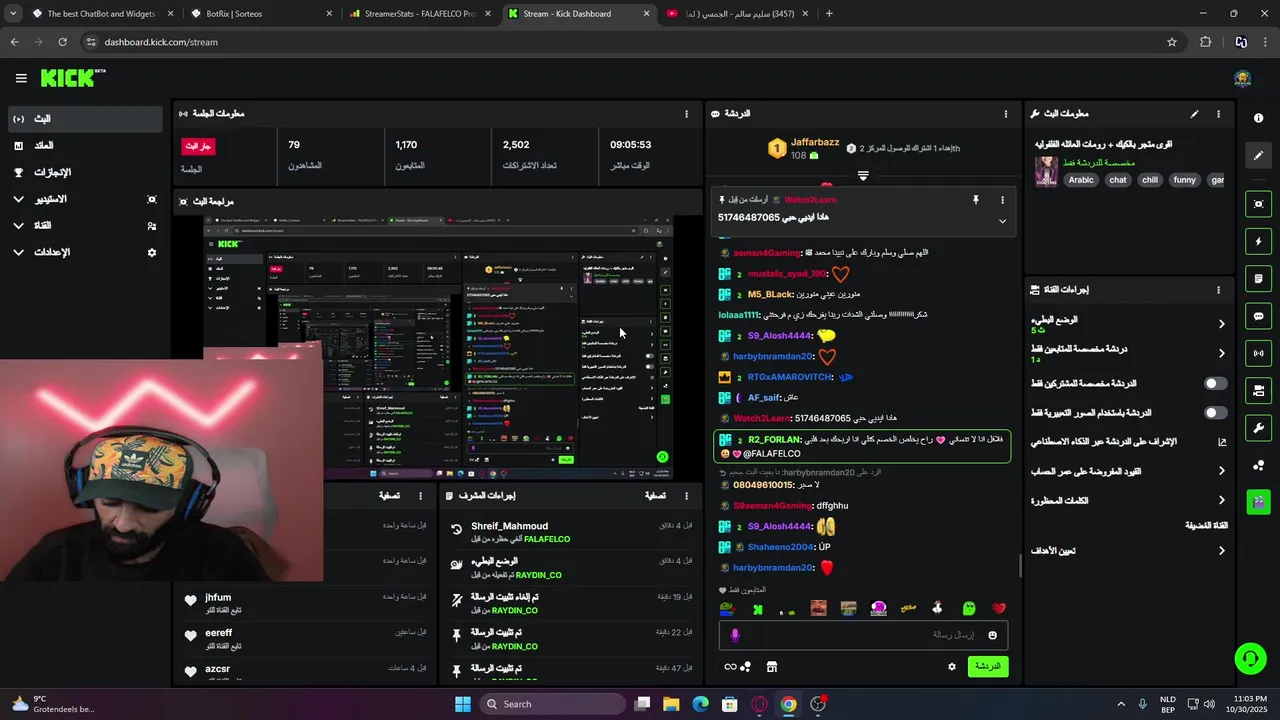Click the browser address bar
This screenshot has height=720, width=1280.
(630, 42)
